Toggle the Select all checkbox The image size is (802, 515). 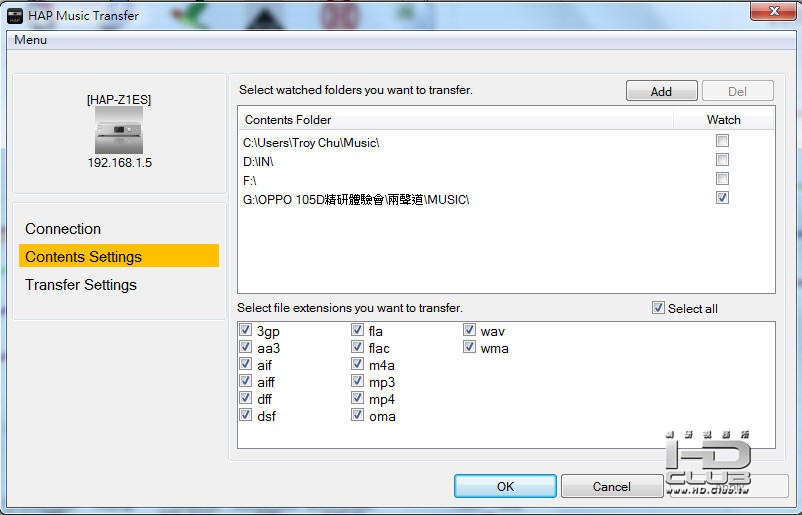point(658,308)
